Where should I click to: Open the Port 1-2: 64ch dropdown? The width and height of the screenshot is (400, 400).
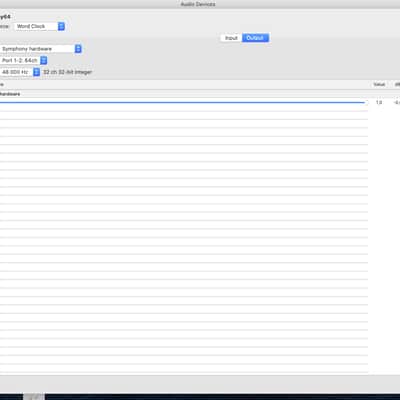24,60
